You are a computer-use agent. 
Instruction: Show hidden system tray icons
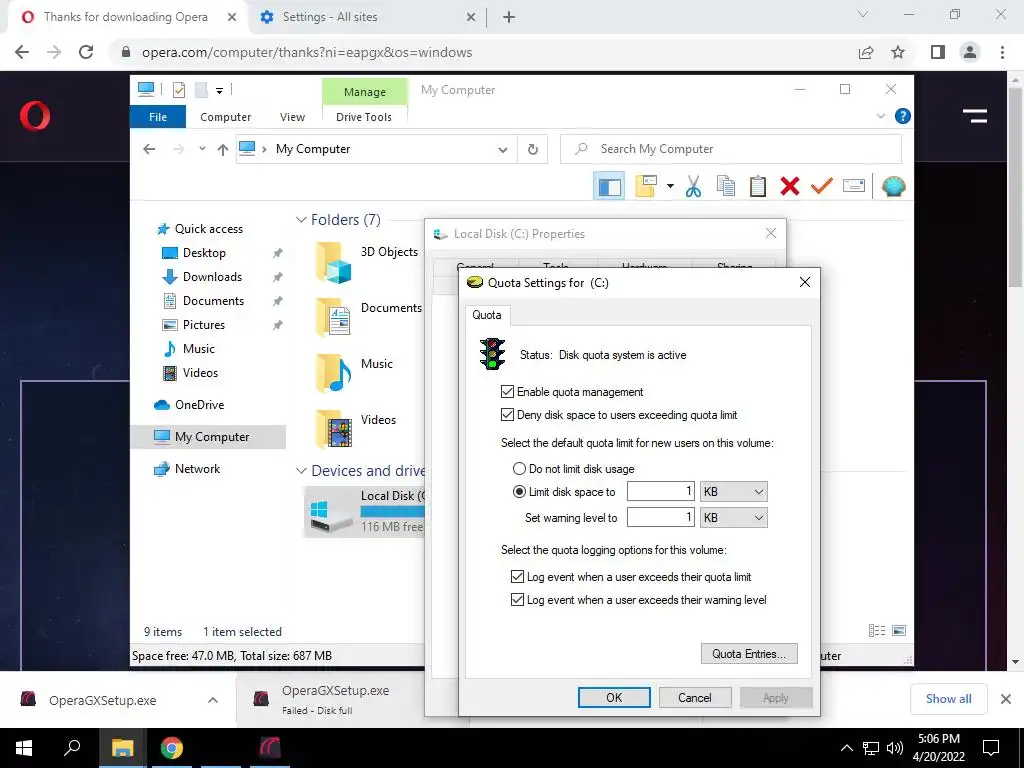point(846,748)
